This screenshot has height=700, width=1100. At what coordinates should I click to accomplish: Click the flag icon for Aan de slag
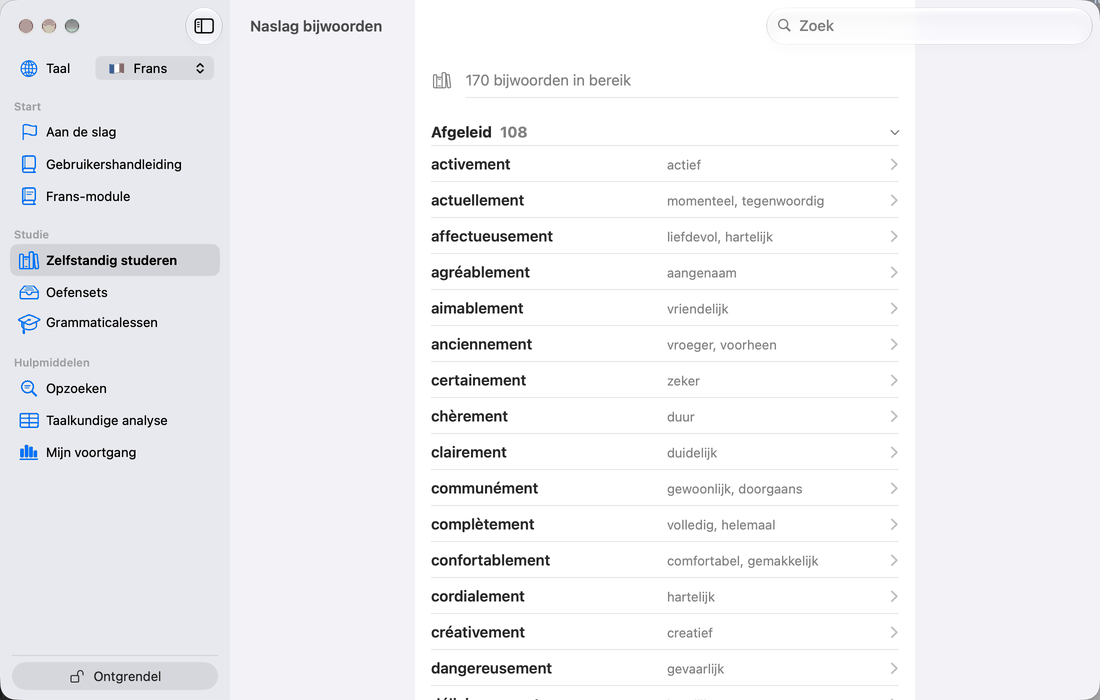click(29, 132)
